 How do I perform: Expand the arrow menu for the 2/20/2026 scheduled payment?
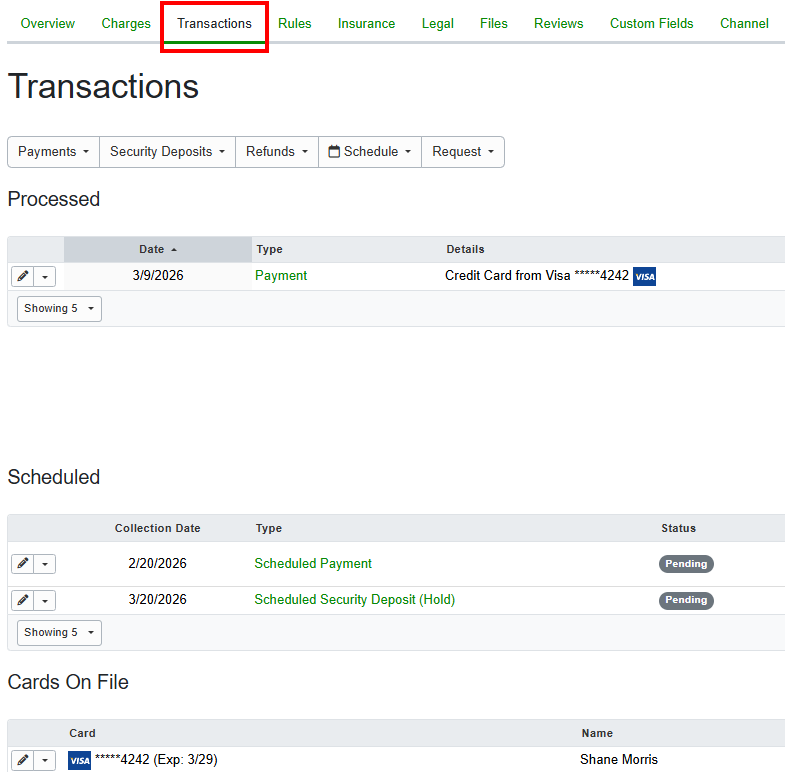click(45, 564)
